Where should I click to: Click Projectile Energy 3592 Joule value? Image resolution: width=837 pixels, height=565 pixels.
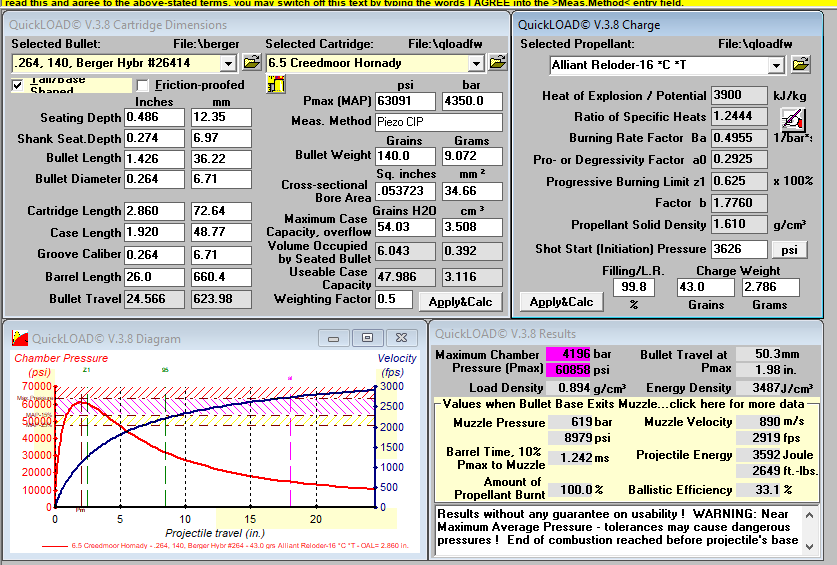pyautogui.click(x=759, y=455)
